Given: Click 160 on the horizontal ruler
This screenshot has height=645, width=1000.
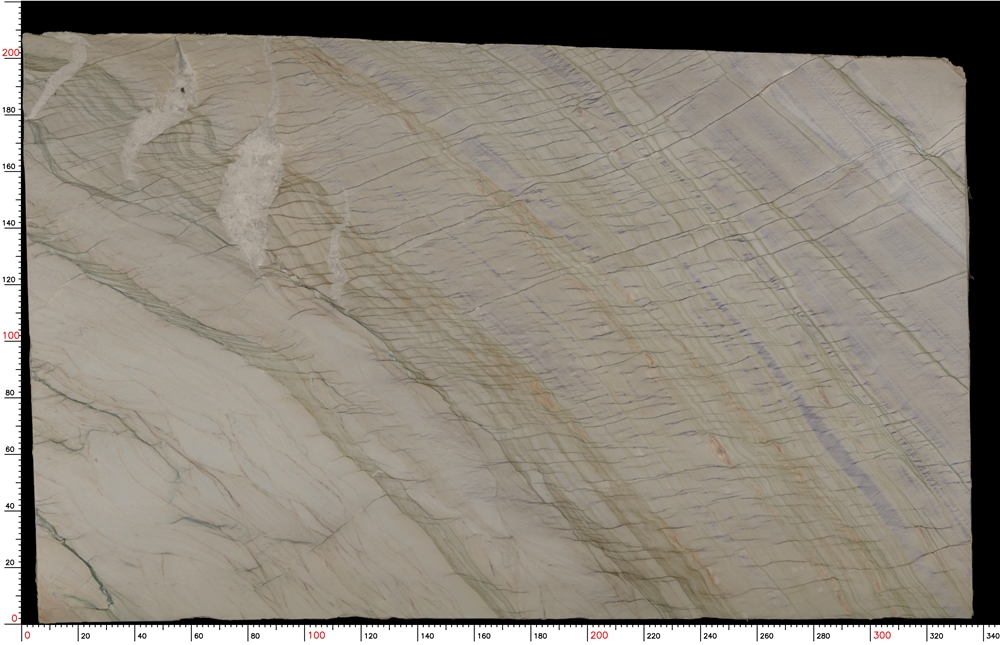Looking at the screenshot, I should (484, 636).
